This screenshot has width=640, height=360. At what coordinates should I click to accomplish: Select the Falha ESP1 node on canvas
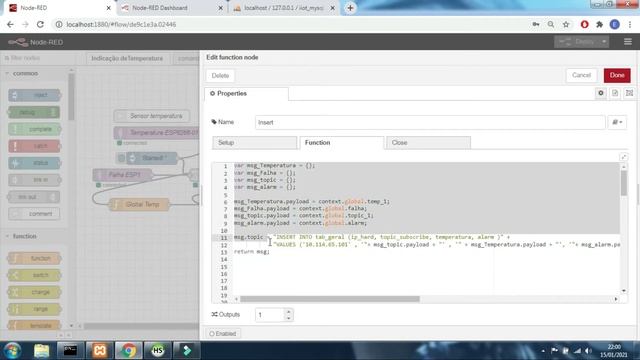point(123,175)
